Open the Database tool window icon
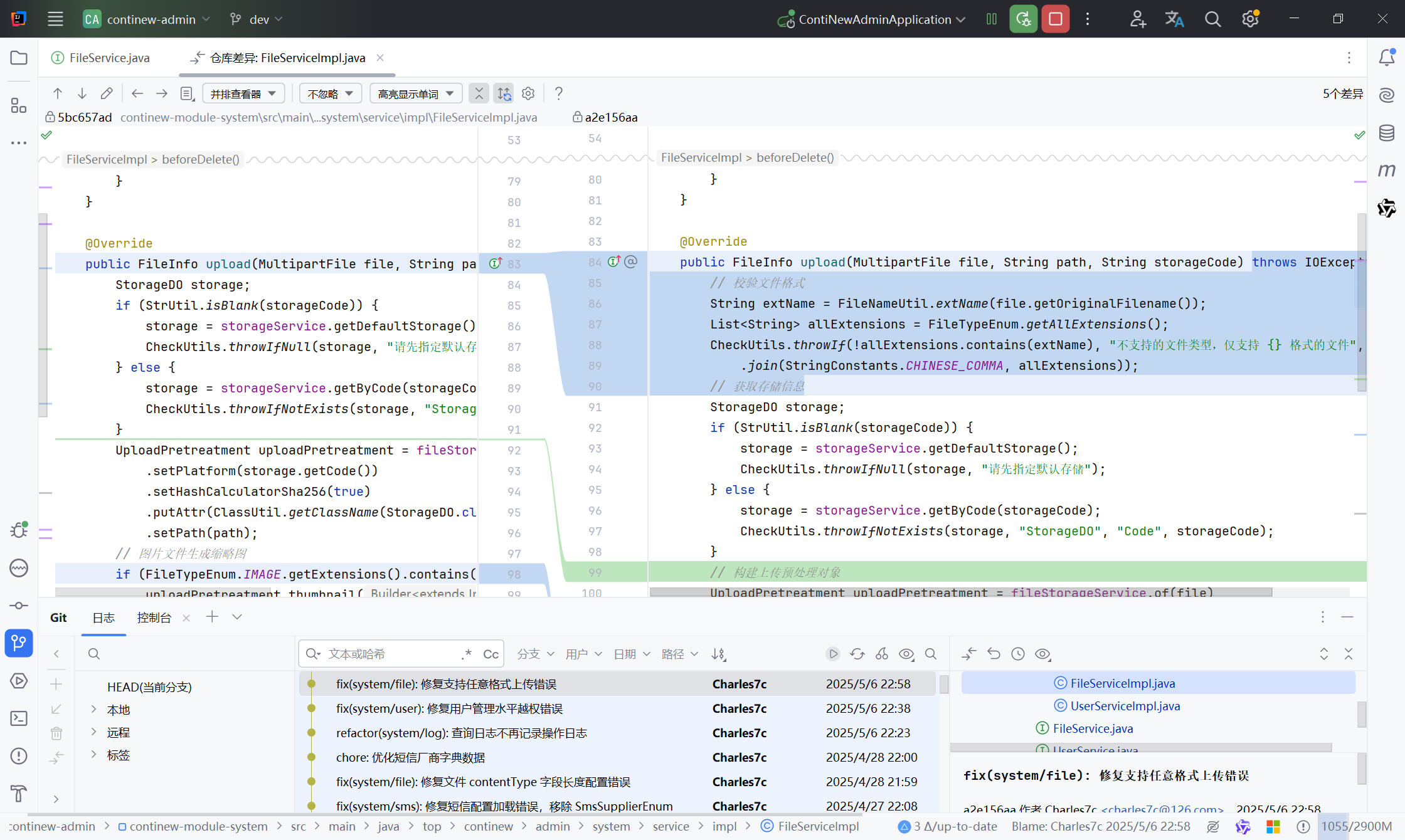 [1387, 133]
